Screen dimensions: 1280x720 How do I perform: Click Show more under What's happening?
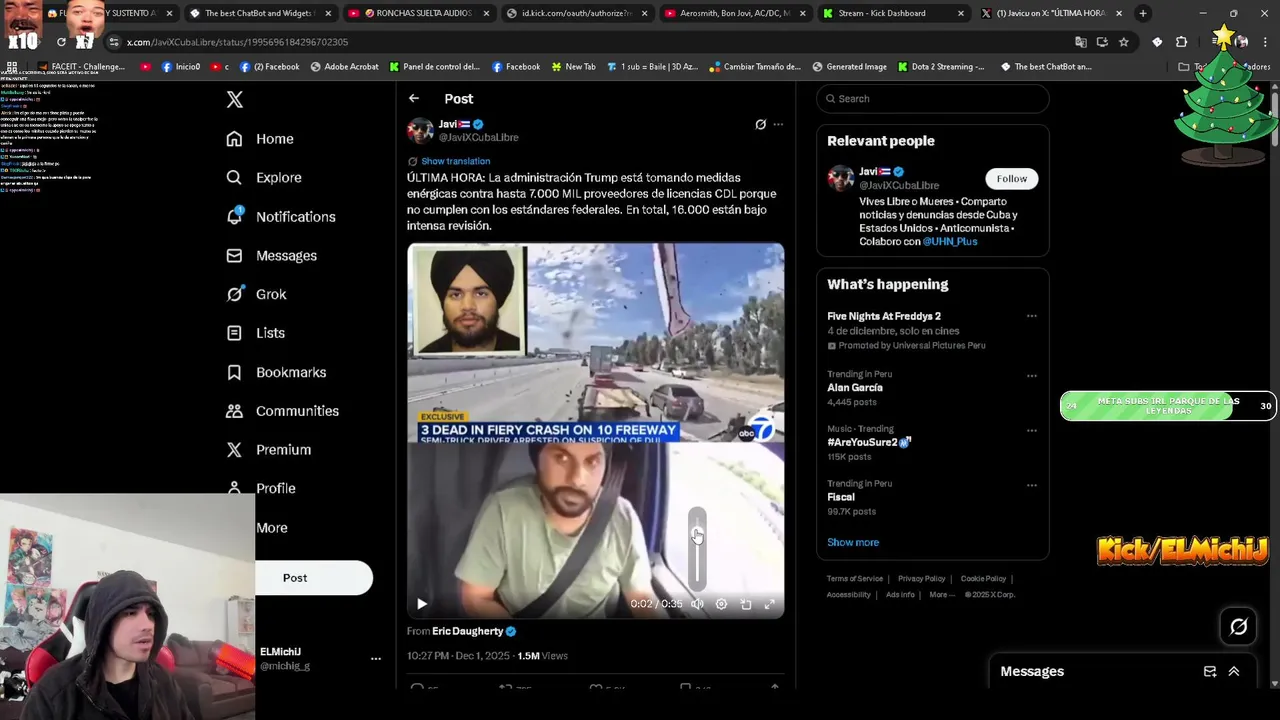tap(853, 543)
